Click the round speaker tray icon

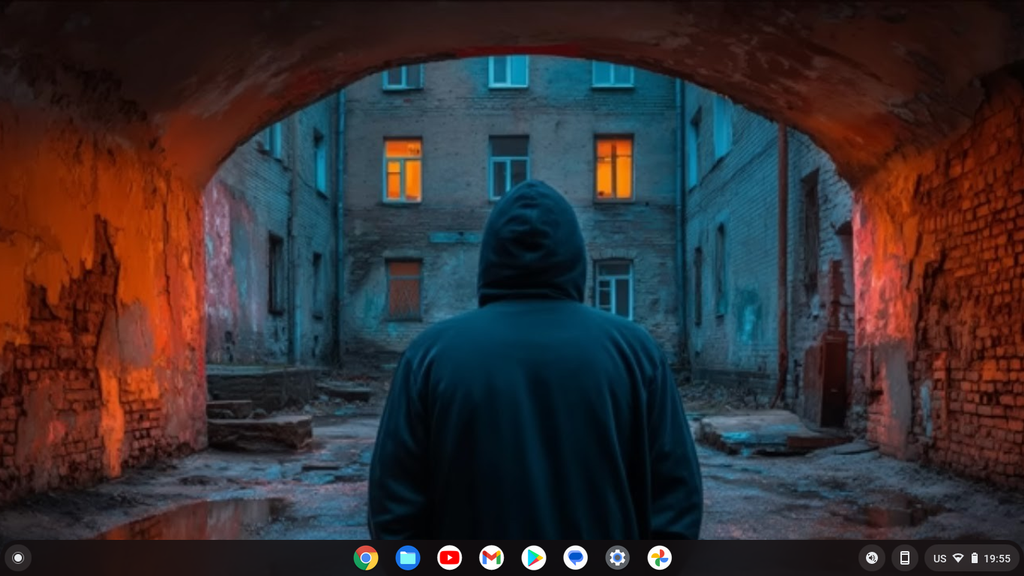pos(872,558)
